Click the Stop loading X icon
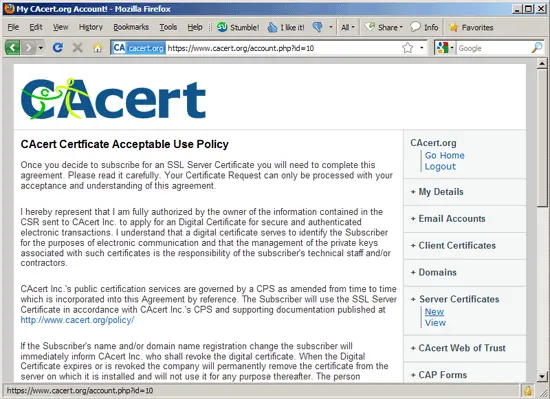Image resolution: width=550 pixels, height=399 pixels. (78, 47)
